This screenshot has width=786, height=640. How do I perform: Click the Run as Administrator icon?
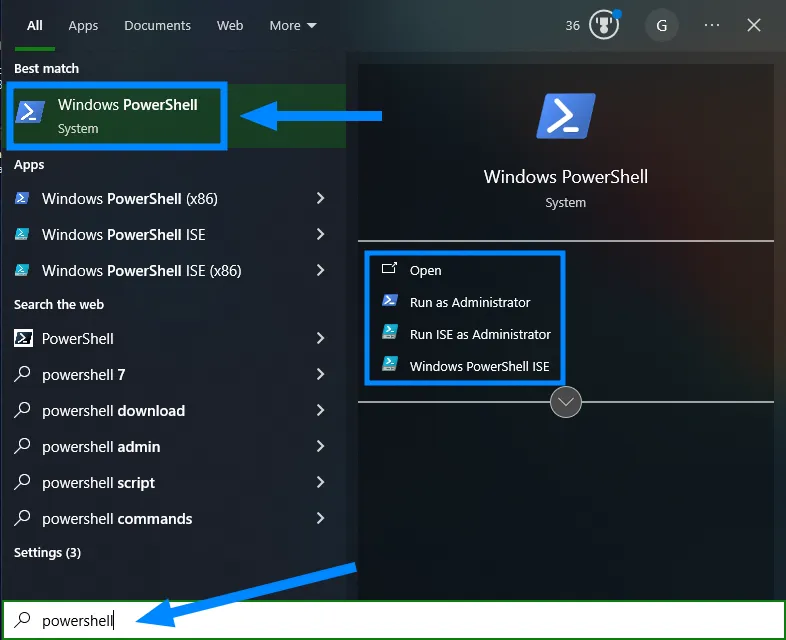click(389, 301)
